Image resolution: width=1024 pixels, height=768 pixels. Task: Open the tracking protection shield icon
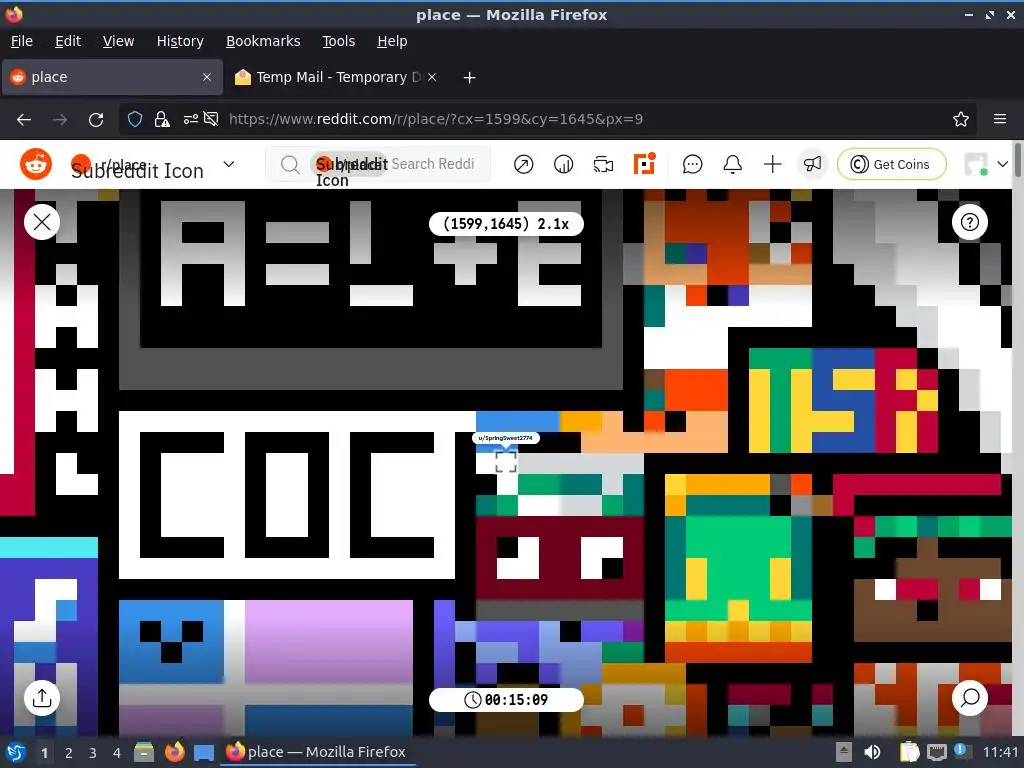click(x=135, y=119)
